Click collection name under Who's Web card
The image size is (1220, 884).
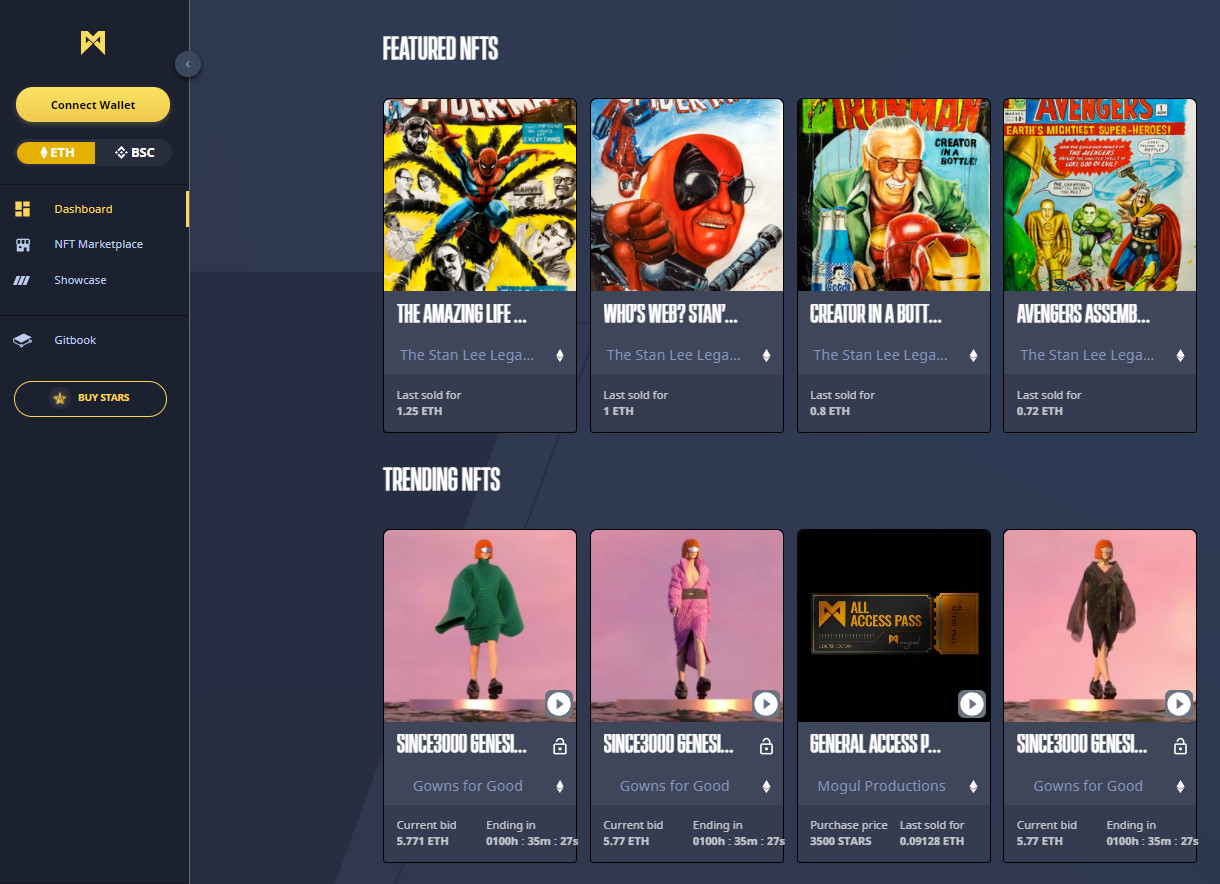click(674, 355)
